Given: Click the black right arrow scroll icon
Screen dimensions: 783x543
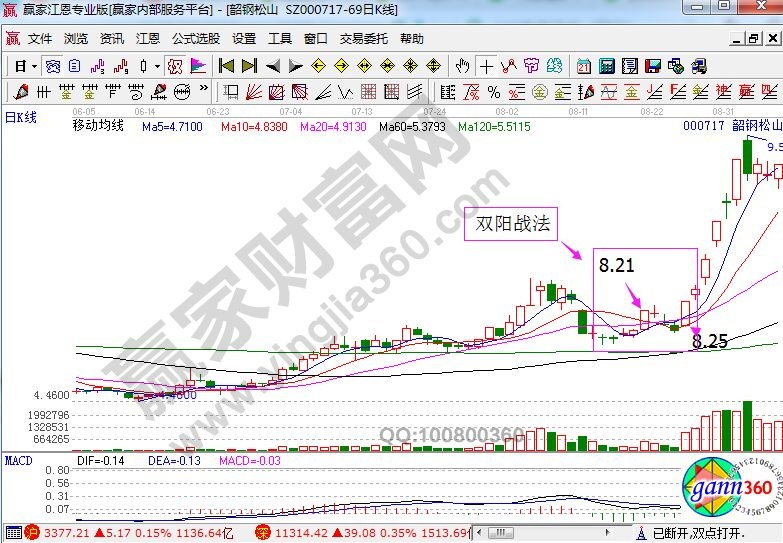Looking at the screenshot, I should (295, 66).
